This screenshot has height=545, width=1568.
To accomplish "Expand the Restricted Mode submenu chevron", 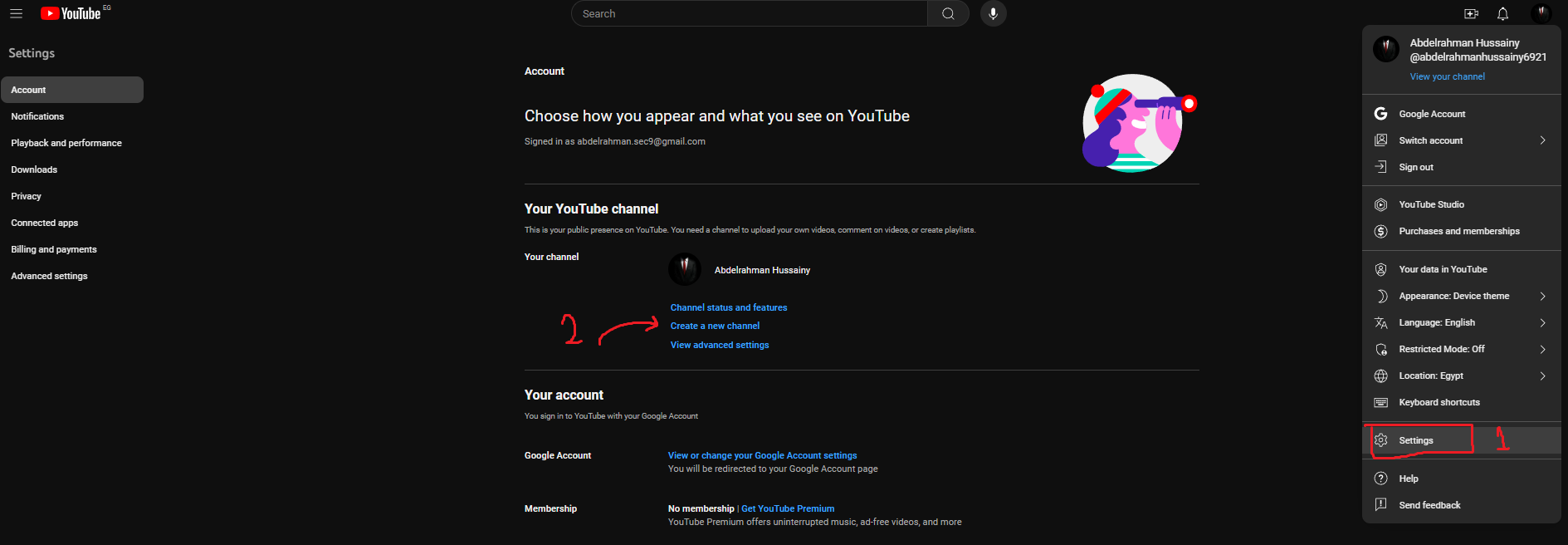I will [x=1542, y=349].
